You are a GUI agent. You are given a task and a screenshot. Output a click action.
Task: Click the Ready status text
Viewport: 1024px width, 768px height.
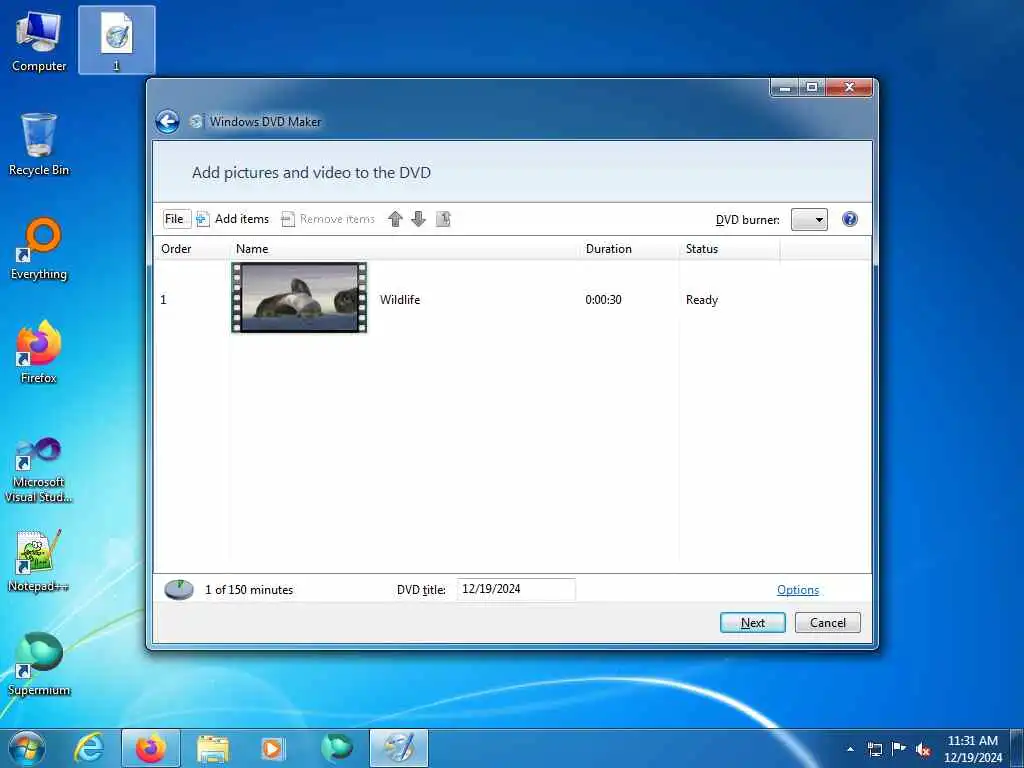pos(702,300)
